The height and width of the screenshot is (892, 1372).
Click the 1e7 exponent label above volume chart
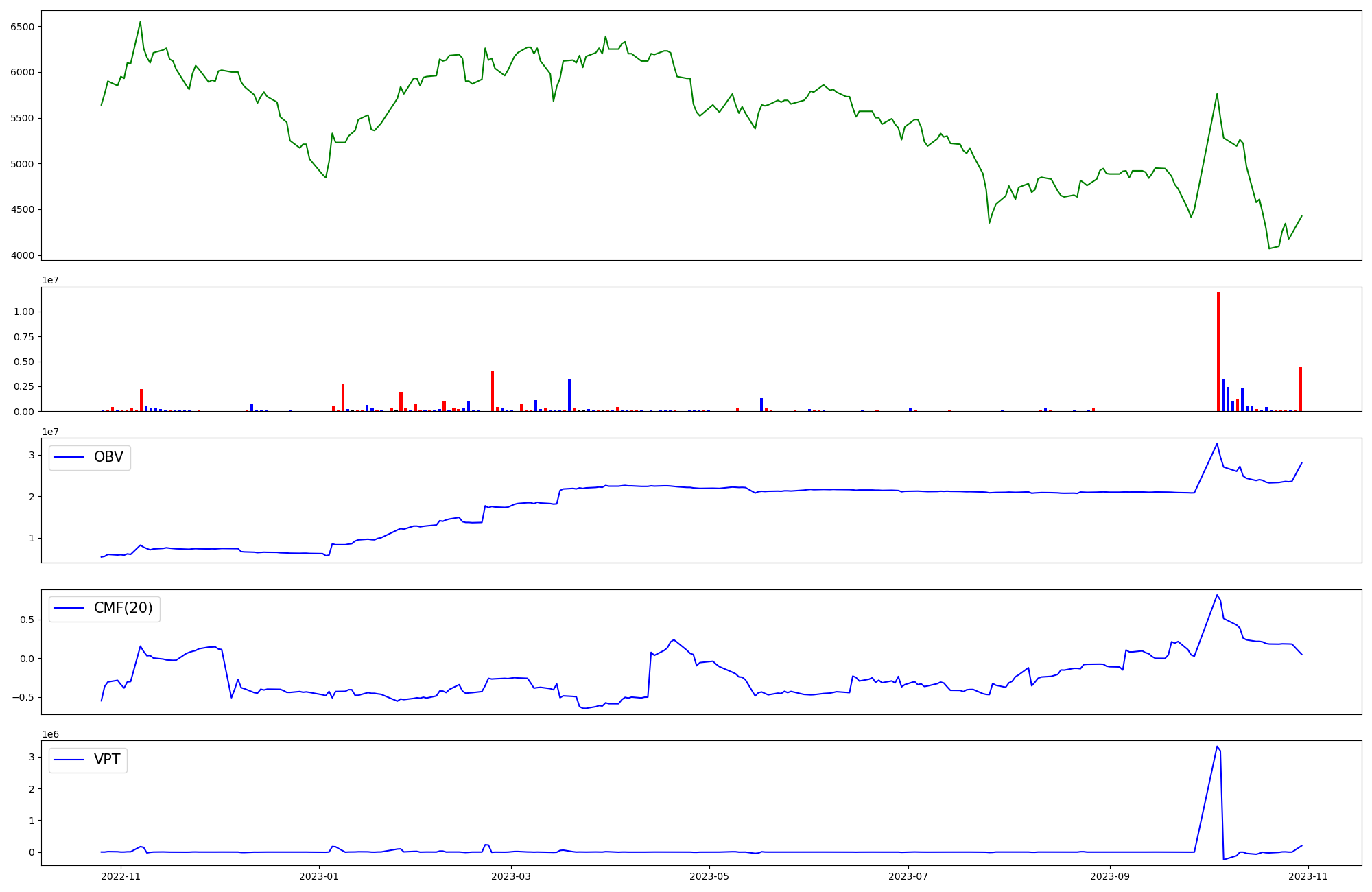[51, 280]
